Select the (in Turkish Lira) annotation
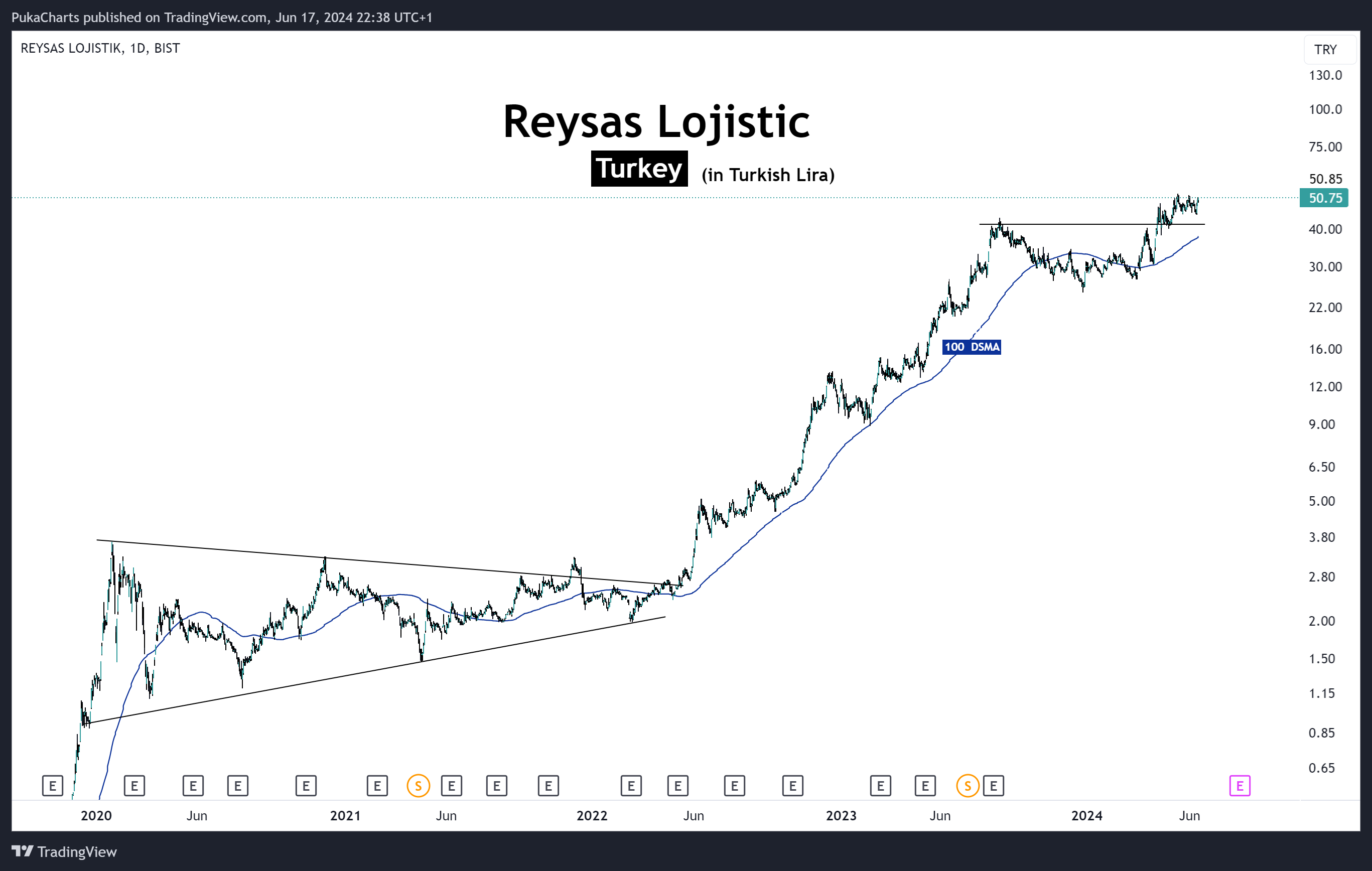 click(768, 175)
